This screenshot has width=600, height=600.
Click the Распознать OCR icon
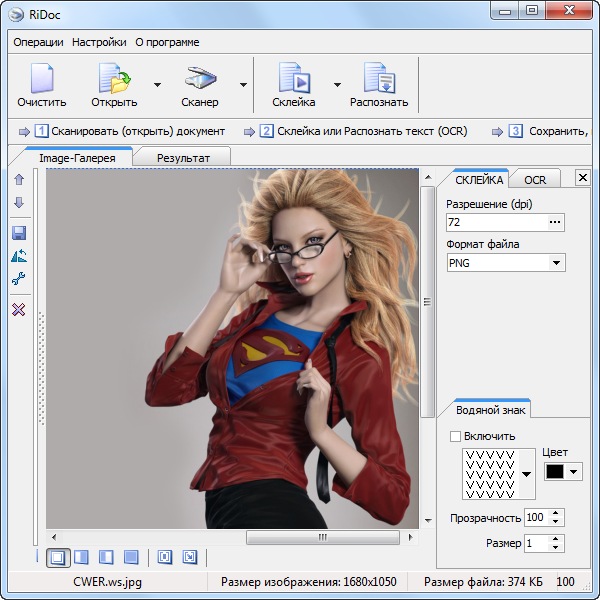pyautogui.click(x=379, y=80)
